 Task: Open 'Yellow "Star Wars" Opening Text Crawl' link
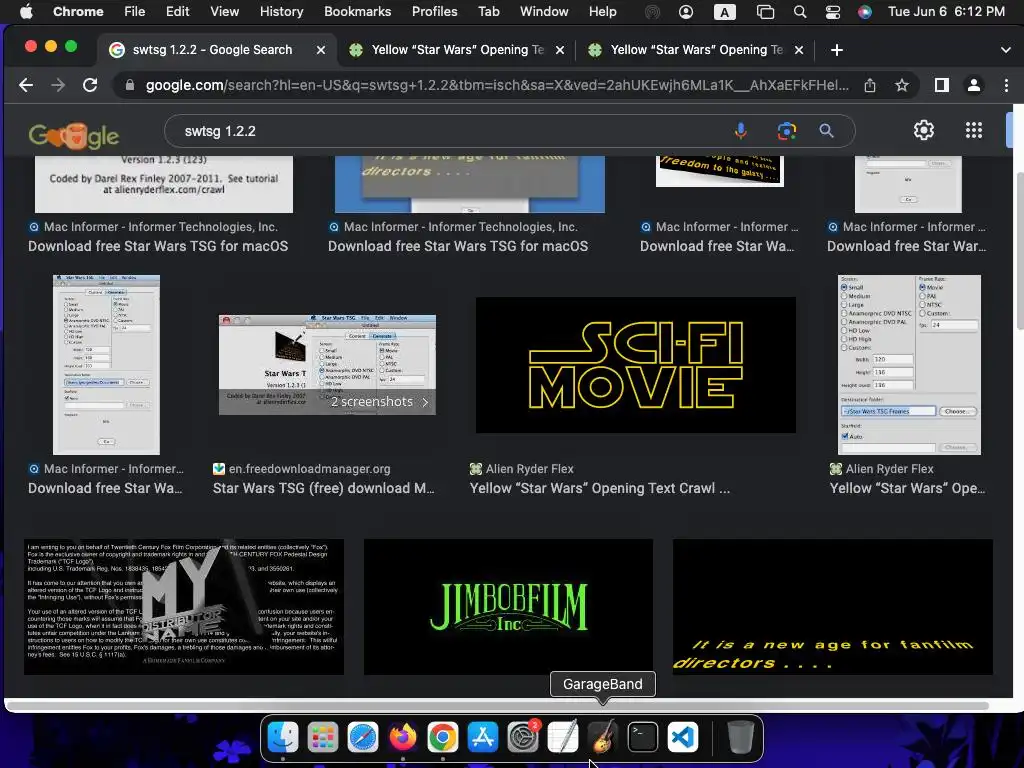(600, 488)
